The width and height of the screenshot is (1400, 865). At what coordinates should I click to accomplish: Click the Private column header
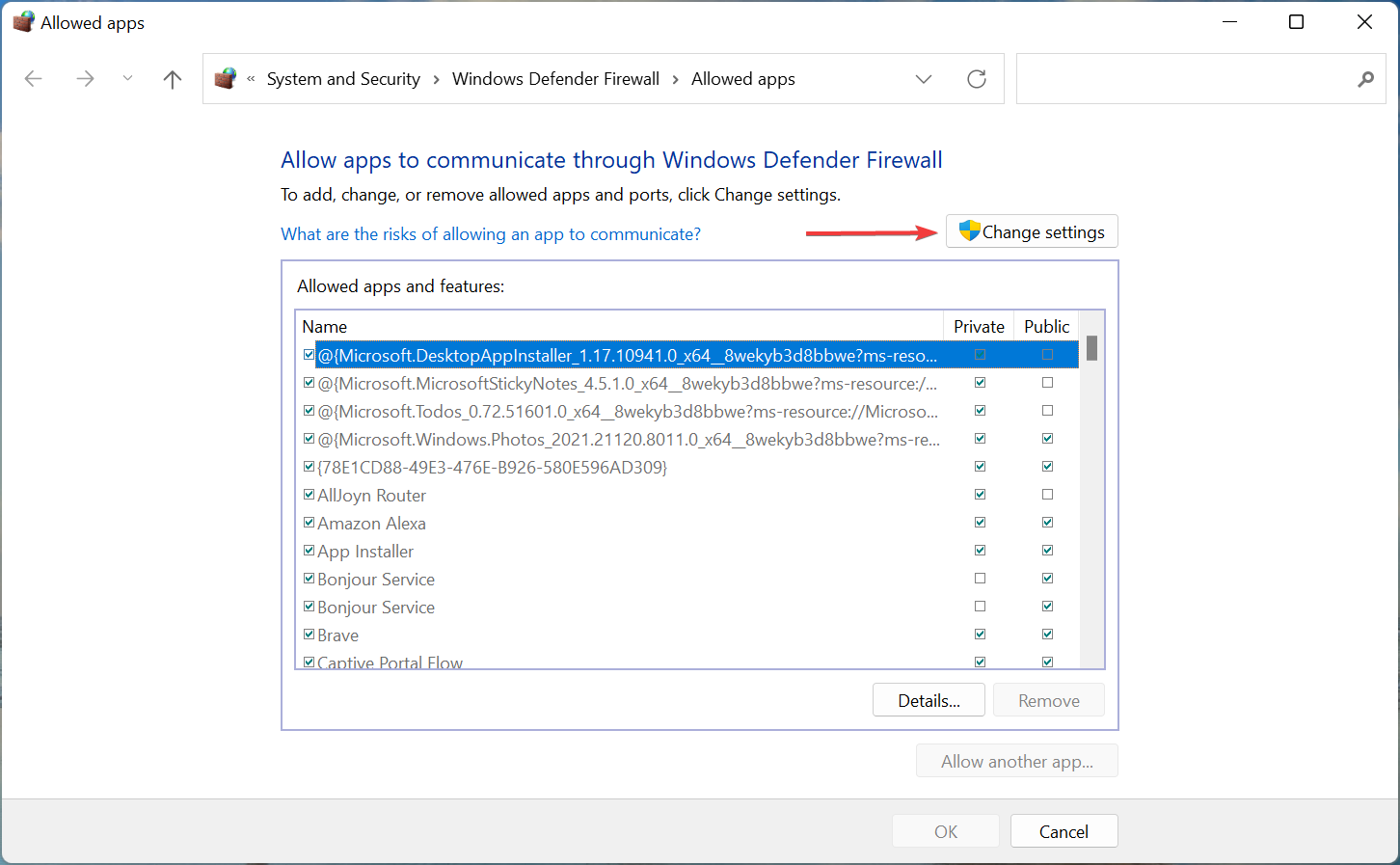click(x=979, y=326)
